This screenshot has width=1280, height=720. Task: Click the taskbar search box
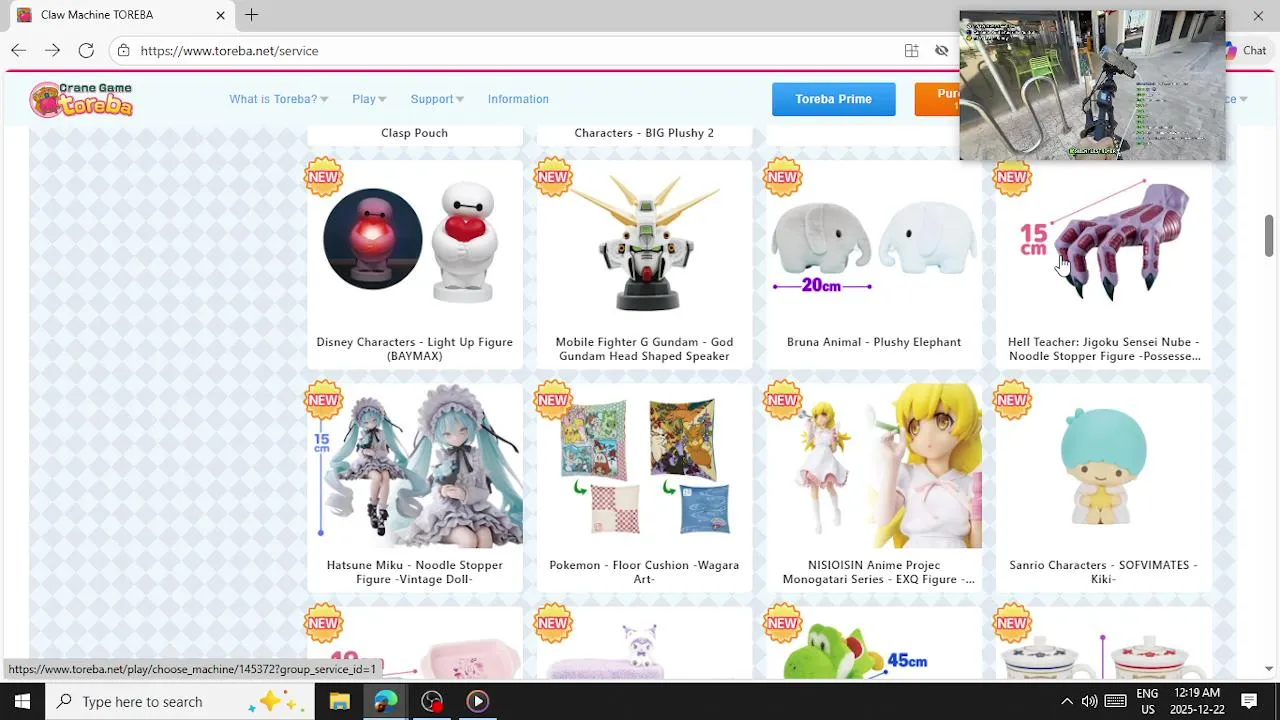tap(180, 701)
